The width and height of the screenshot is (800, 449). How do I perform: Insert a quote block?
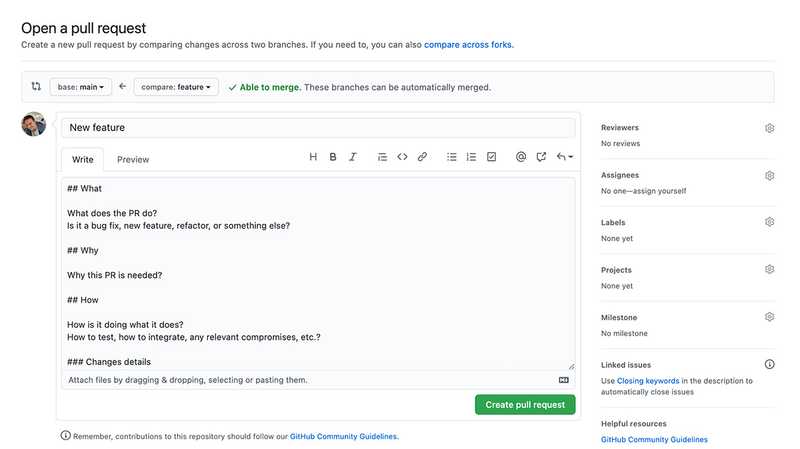[x=382, y=157]
